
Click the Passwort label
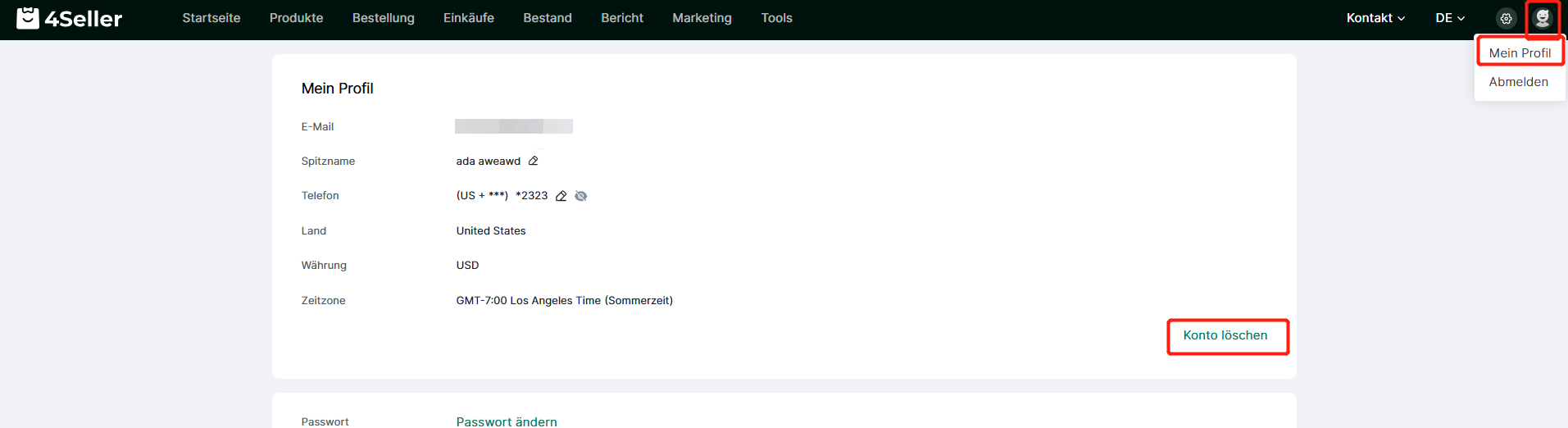tap(325, 421)
